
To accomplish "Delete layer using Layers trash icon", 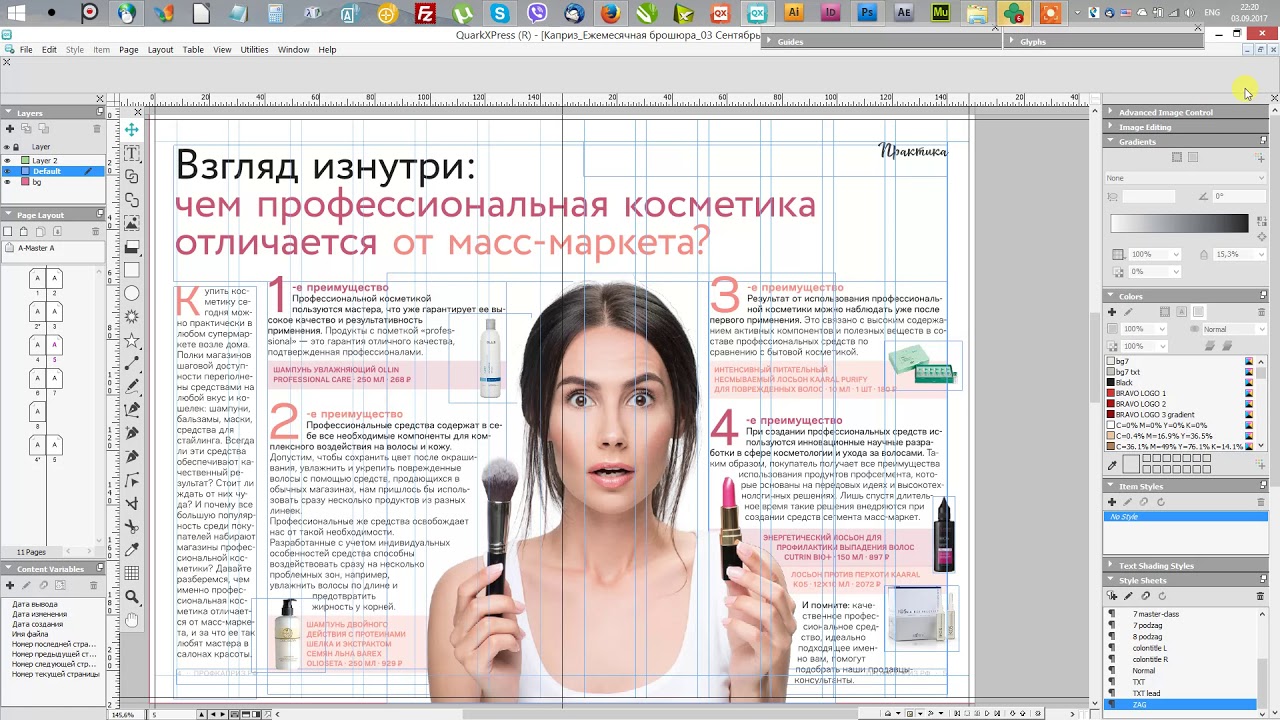I will pos(97,129).
